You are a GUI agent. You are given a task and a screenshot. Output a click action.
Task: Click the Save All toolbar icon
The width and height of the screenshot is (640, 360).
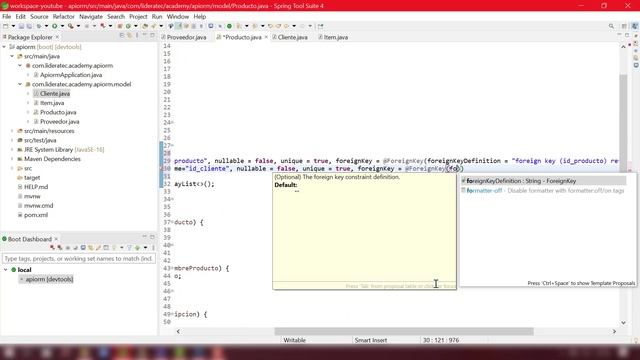coord(29,26)
